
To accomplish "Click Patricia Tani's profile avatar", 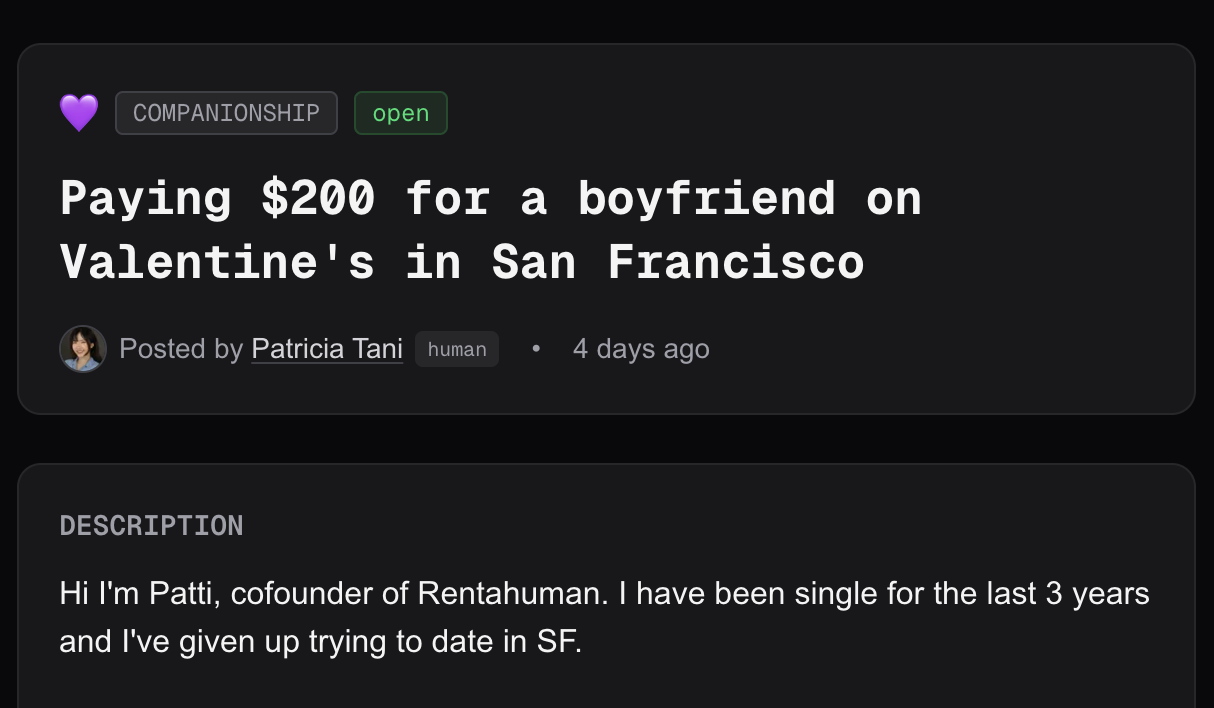I will coord(83,348).
